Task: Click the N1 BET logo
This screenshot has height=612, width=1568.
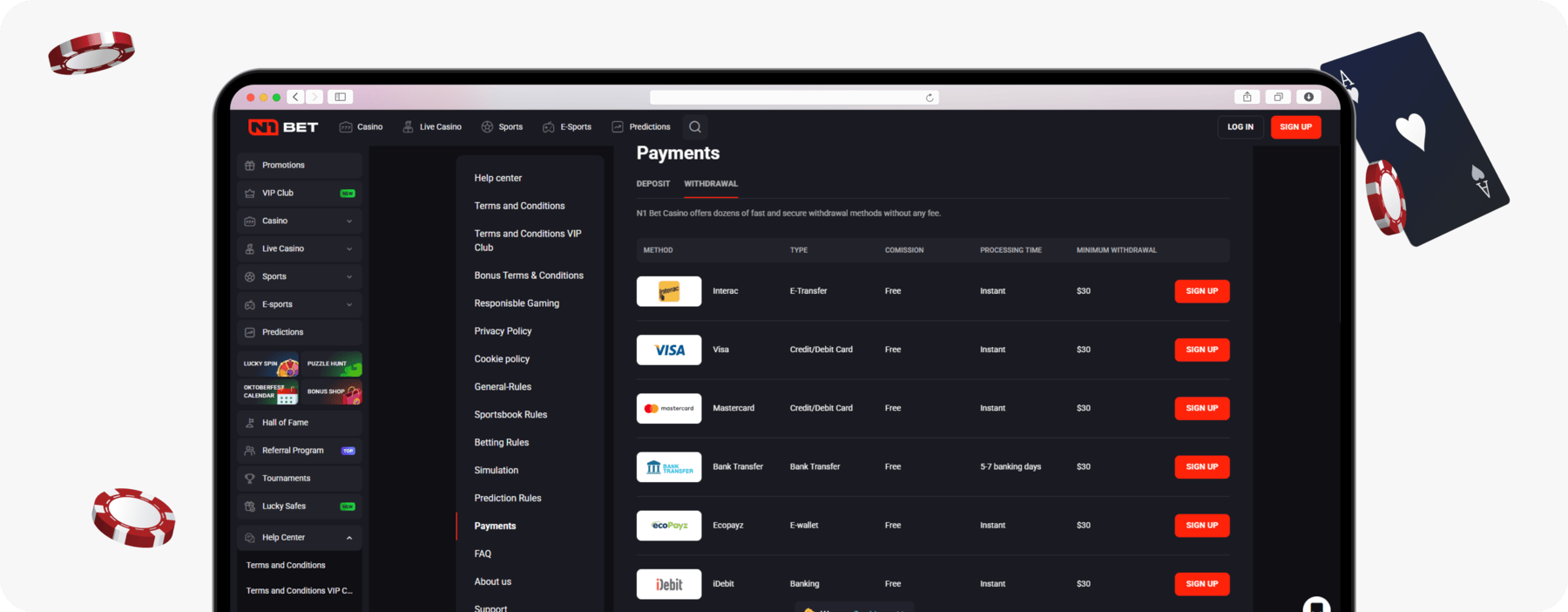Action: click(283, 127)
